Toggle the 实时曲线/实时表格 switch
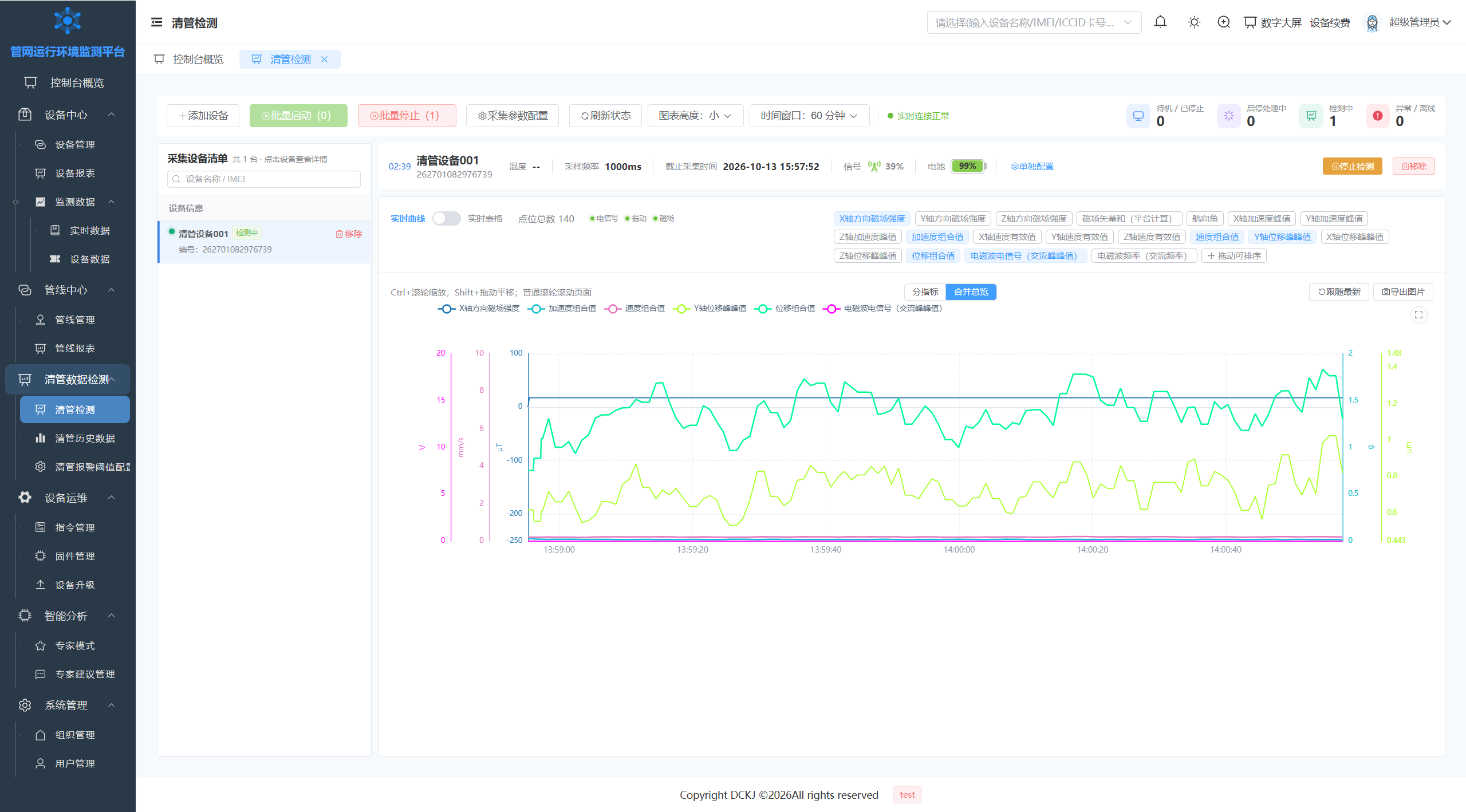 (446, 218)
